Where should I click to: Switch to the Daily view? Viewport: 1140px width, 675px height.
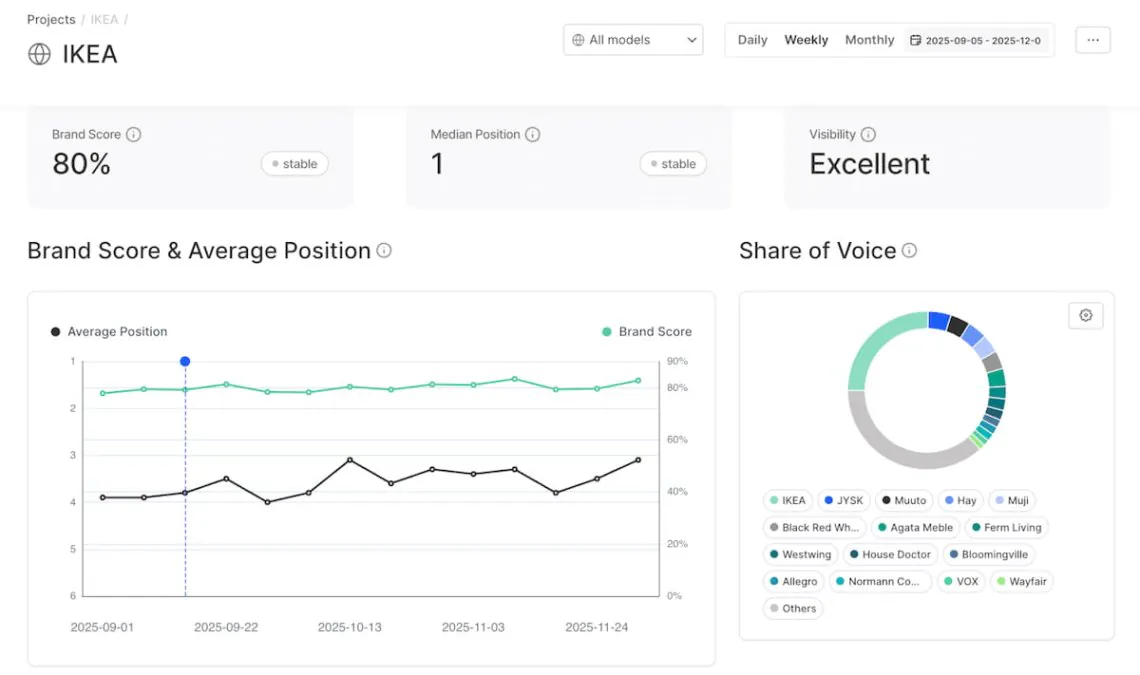[x=752, y=40]
